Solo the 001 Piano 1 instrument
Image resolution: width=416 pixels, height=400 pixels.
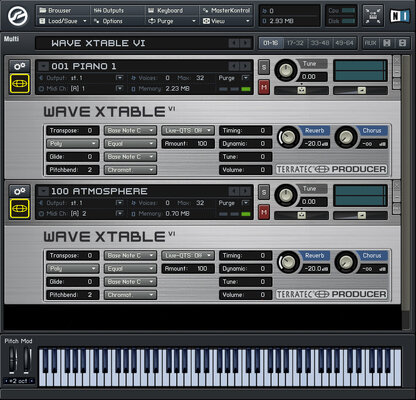click(x=264, y=67)
